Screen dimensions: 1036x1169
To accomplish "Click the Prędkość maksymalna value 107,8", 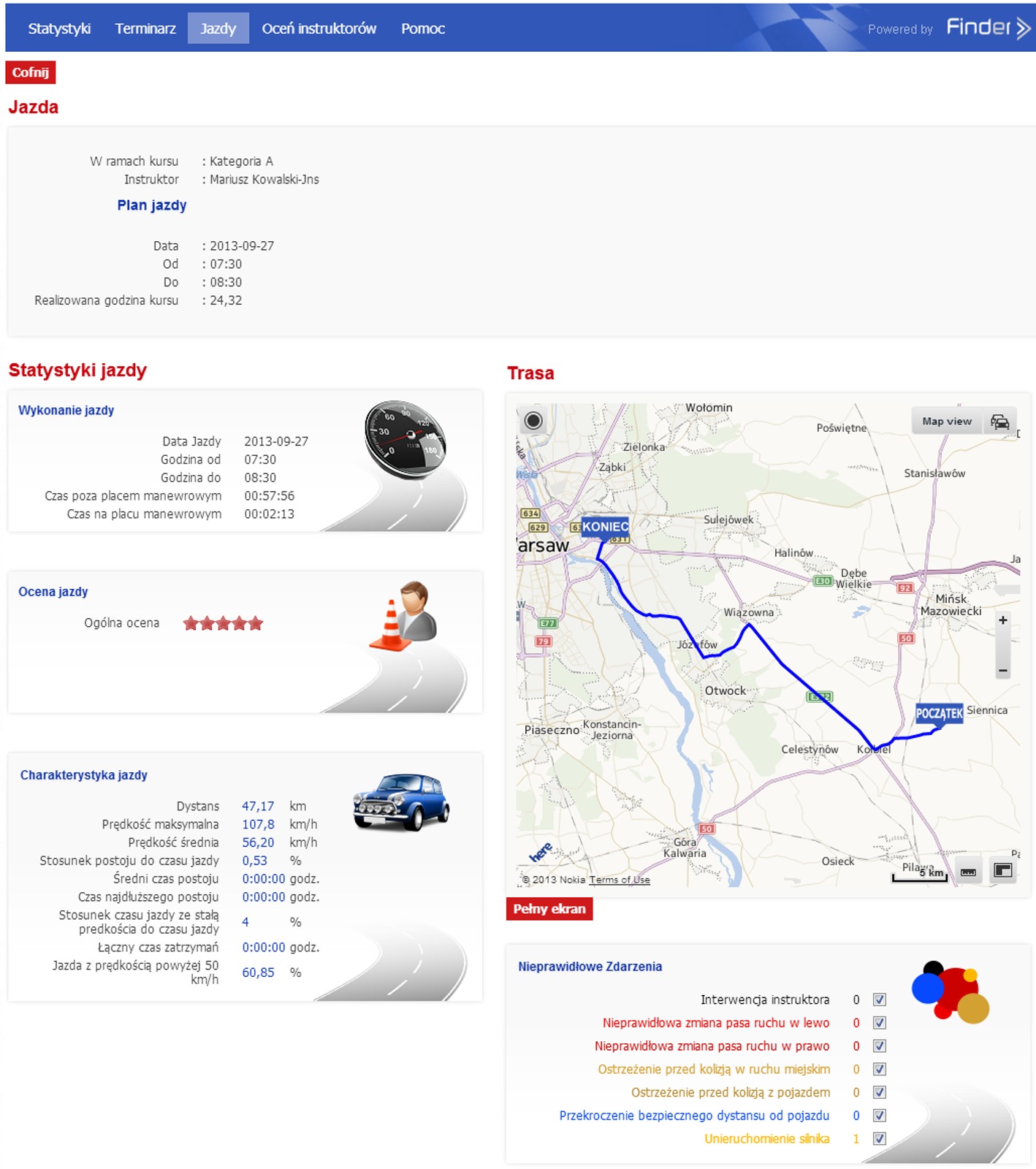I will point(258,824).
